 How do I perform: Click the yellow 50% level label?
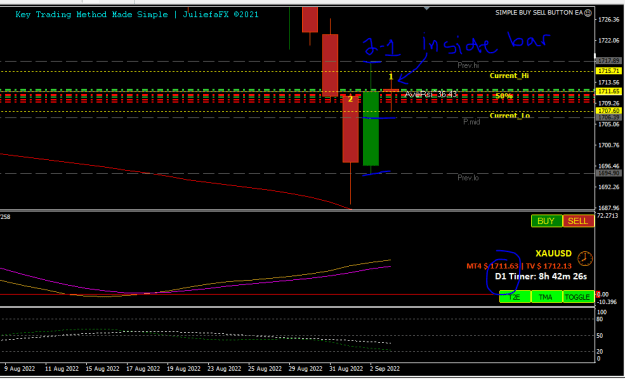tap(504, 96)
